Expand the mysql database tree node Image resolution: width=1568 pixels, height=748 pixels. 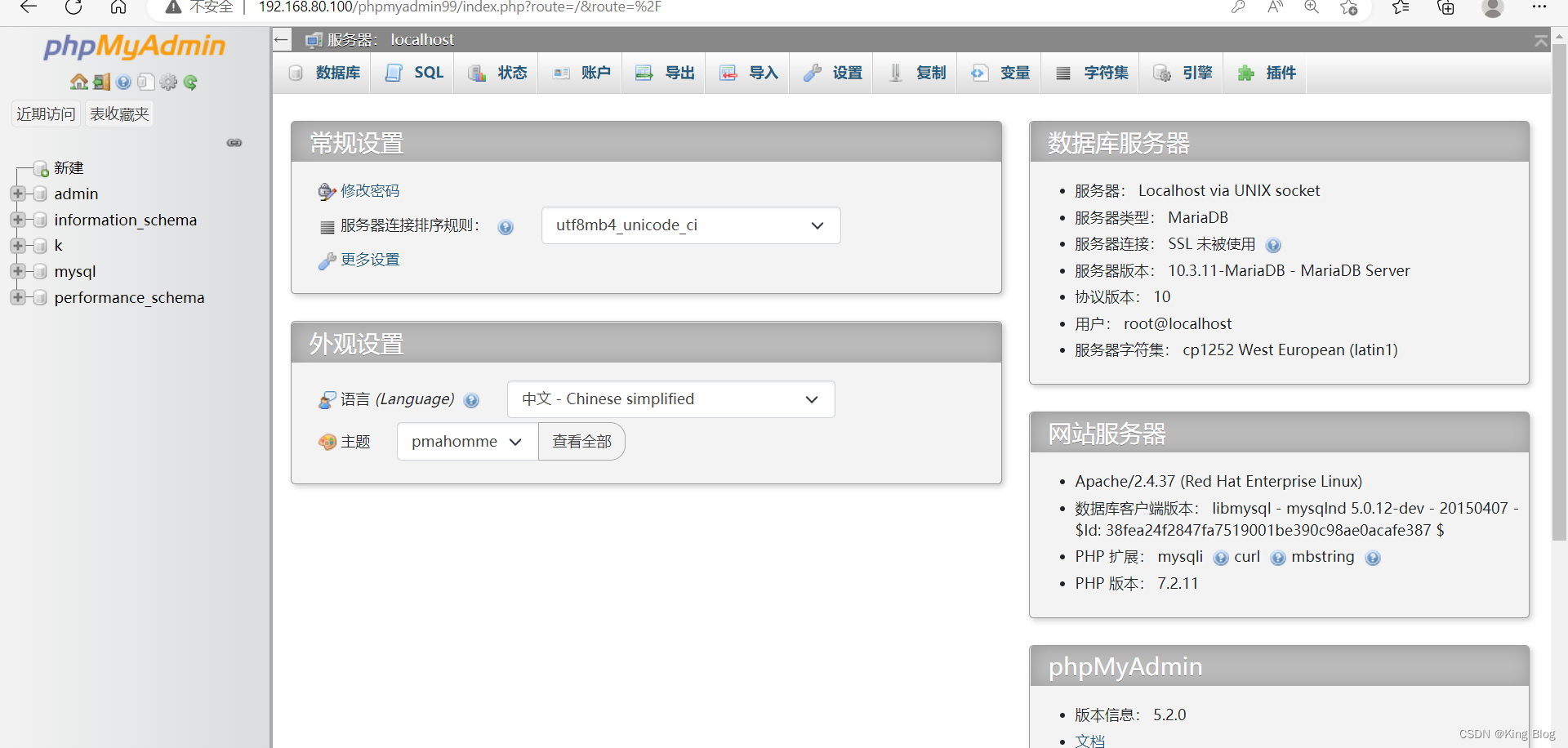(x=18, y=271)
